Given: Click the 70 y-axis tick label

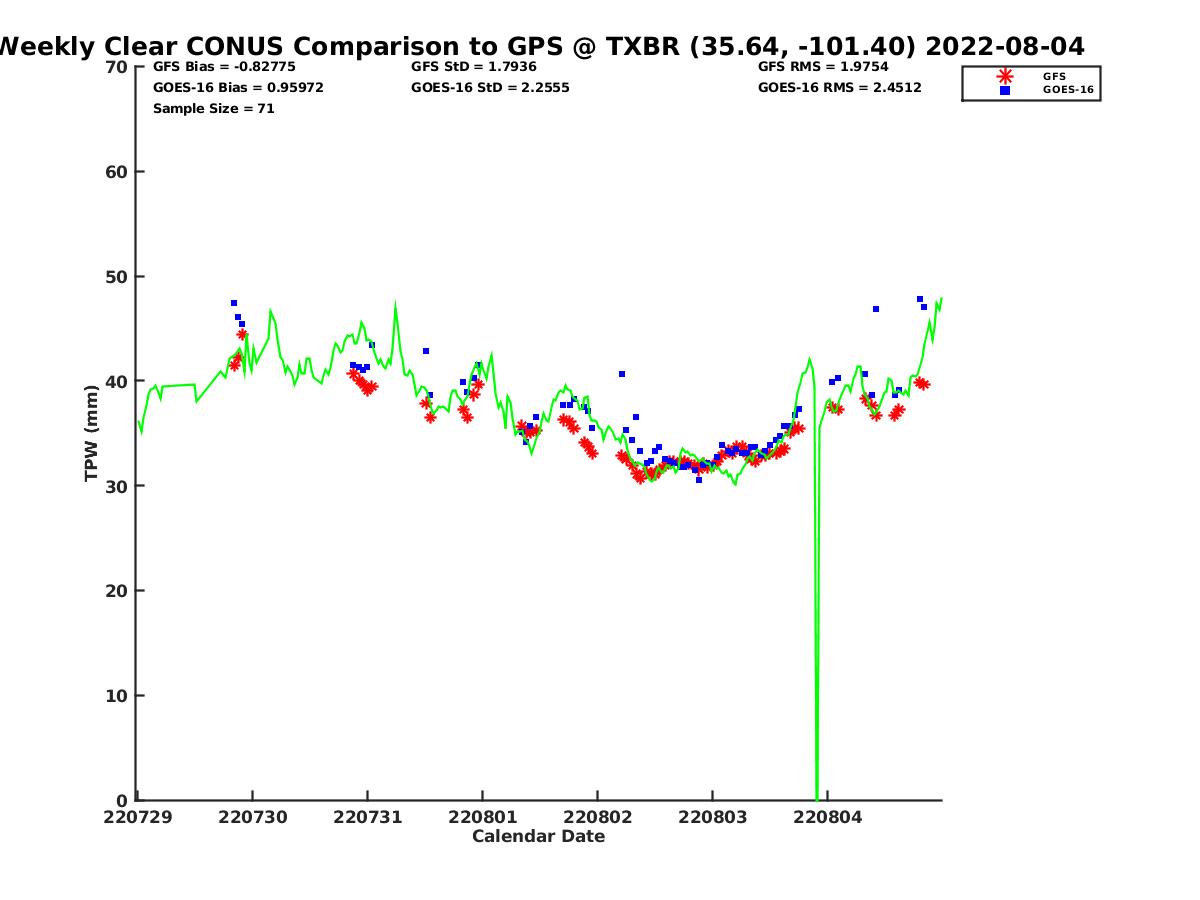Looking at the screenshot, I should coord(117,67).
